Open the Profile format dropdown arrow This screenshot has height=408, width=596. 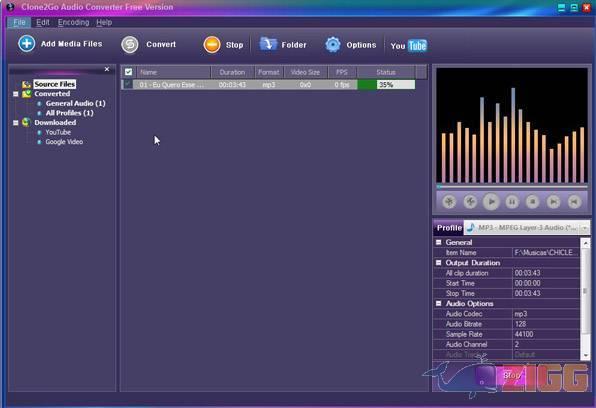click(585, 228)
